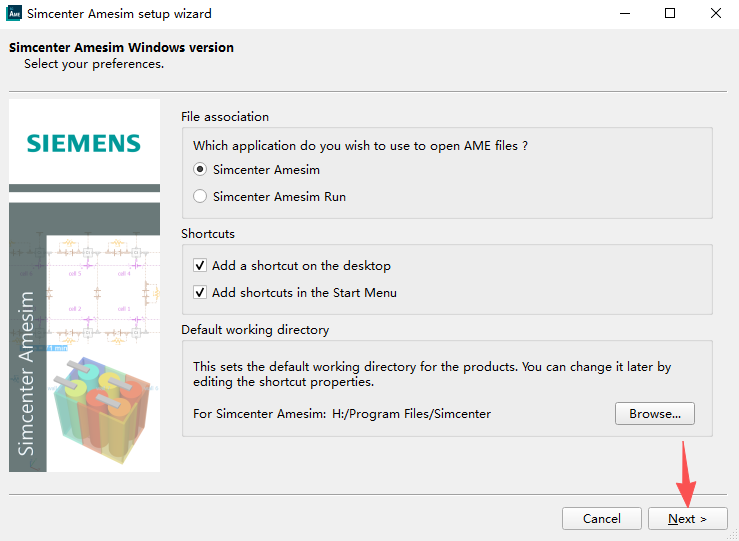Click the File association group label

pyautogui.click(x=225, y=117)
